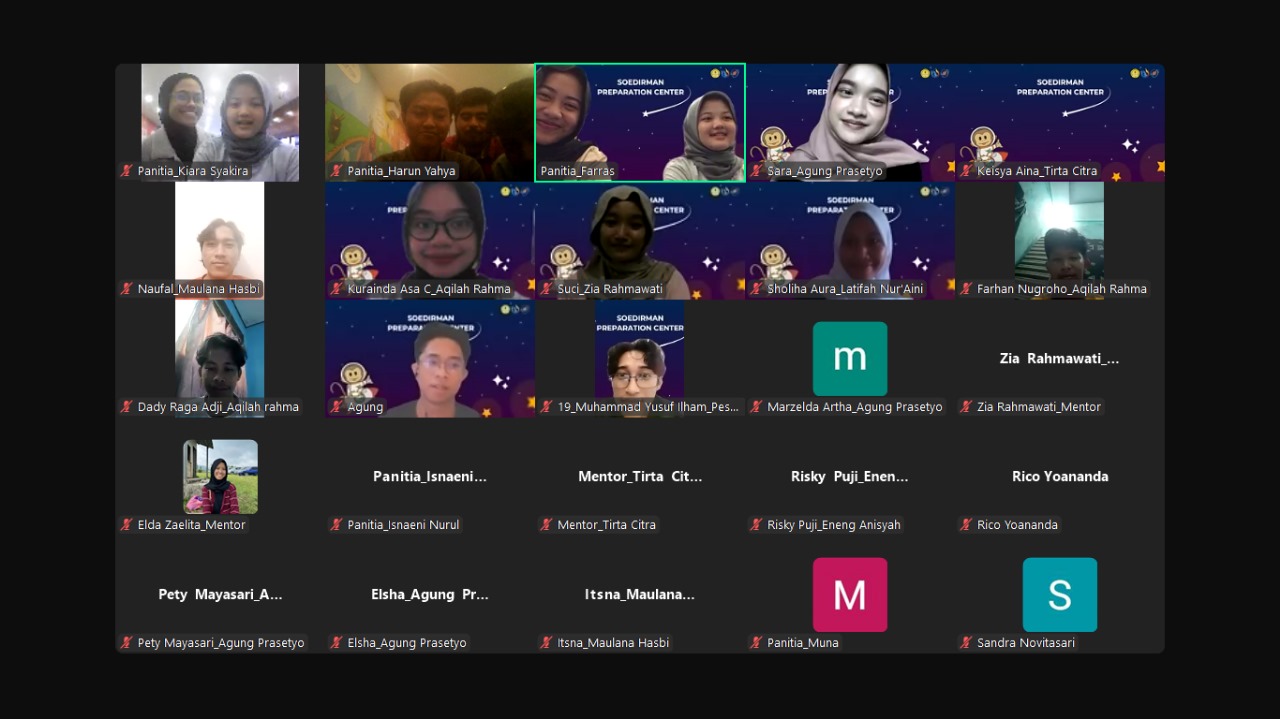Viewport: 1280px width, 719px height.
Task: Click the muted mic icon beside Panitia_Harun Yahya
Action: click(337, 171)
